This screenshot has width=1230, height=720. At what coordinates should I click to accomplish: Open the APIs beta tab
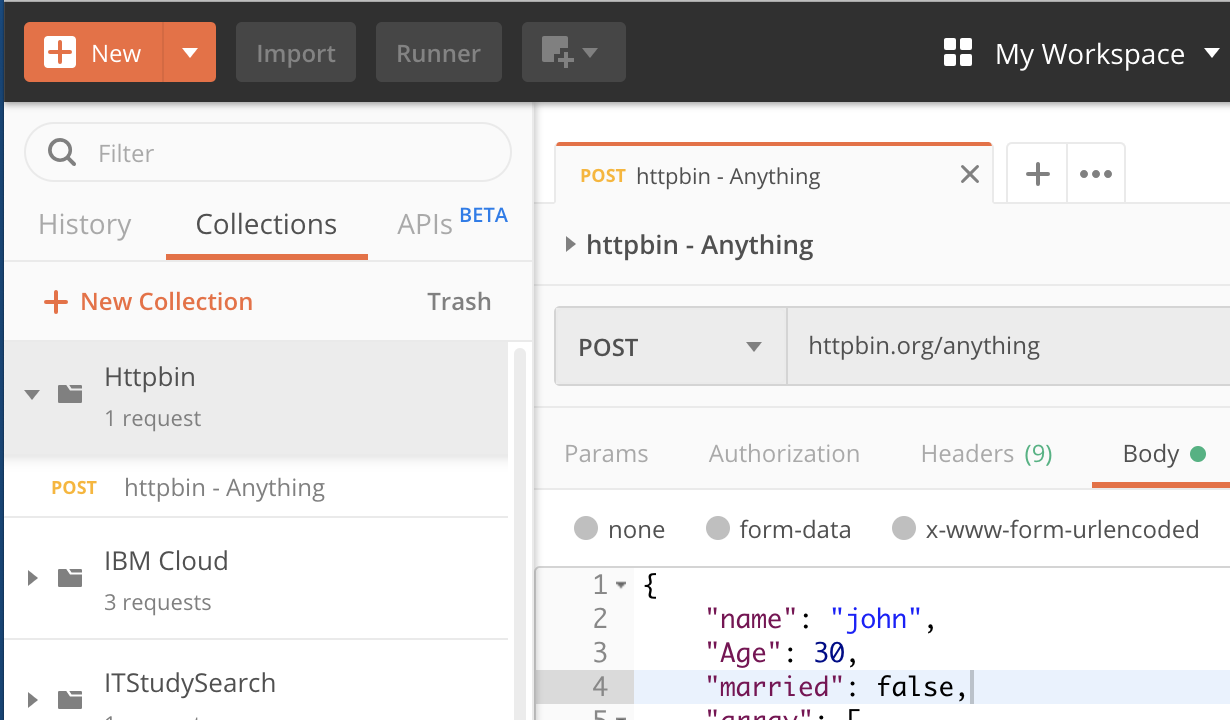click(x=452, y=222)
